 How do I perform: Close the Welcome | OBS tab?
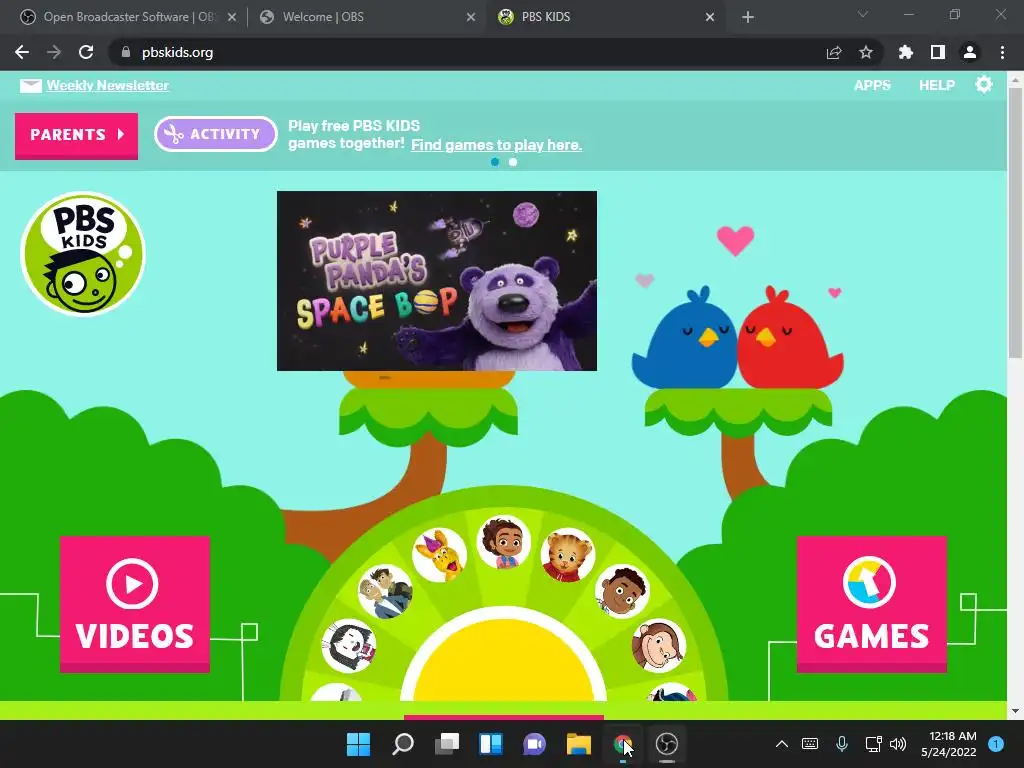tap(471, 17)
